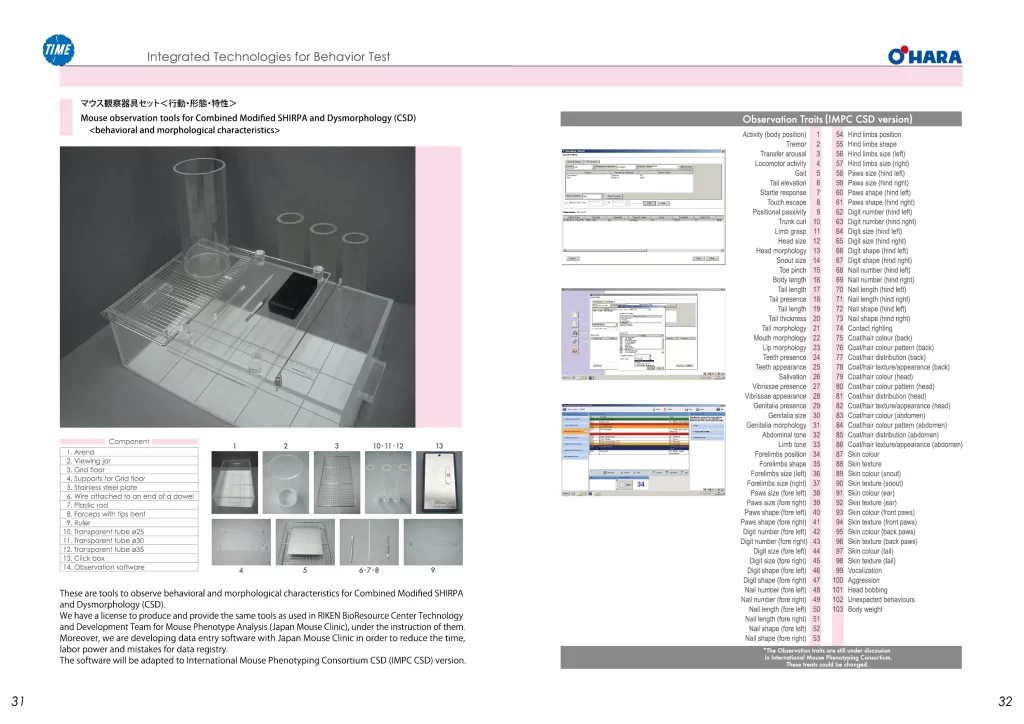Open the Grid floor thumbnail labeled 3

coord(336,482)
